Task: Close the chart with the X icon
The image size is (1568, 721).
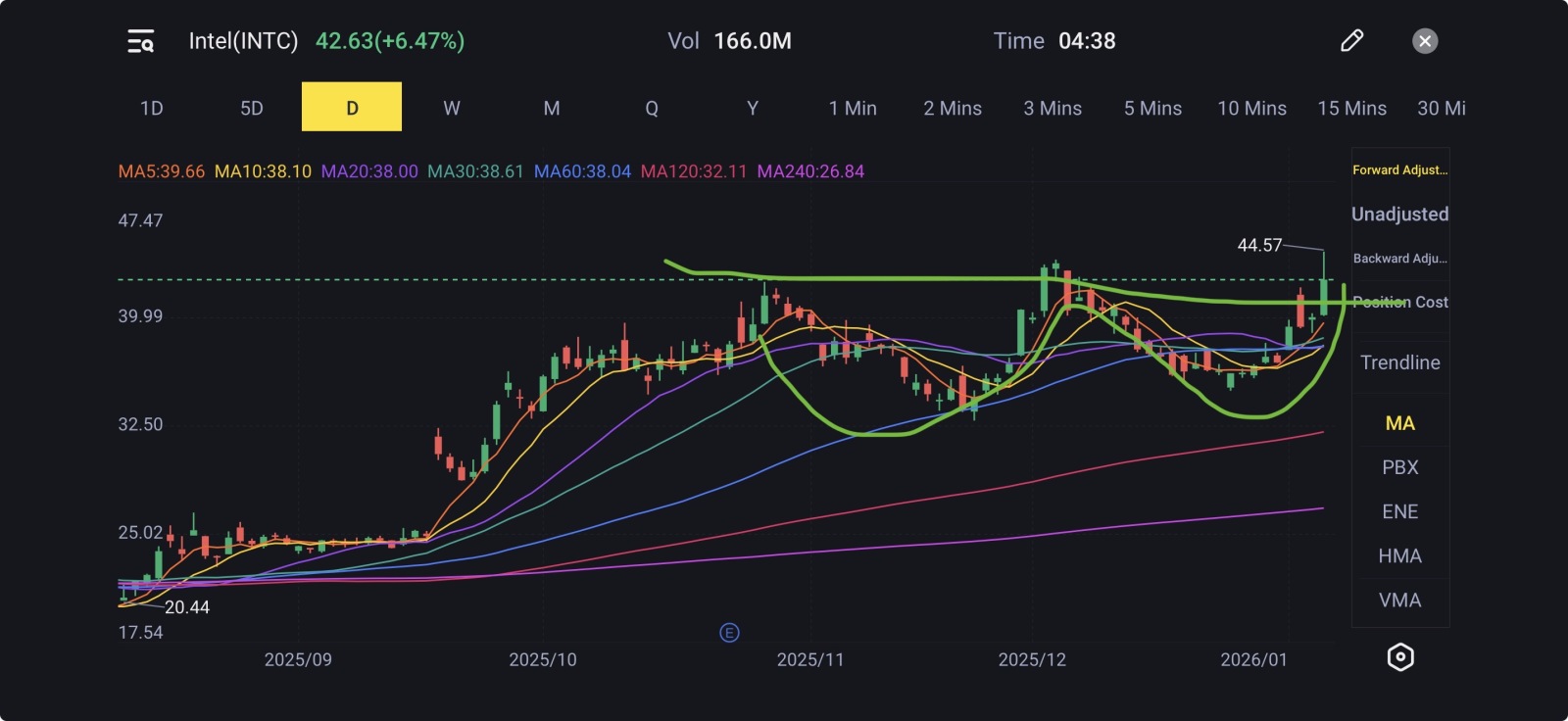Action: (x=1425, y=41)
